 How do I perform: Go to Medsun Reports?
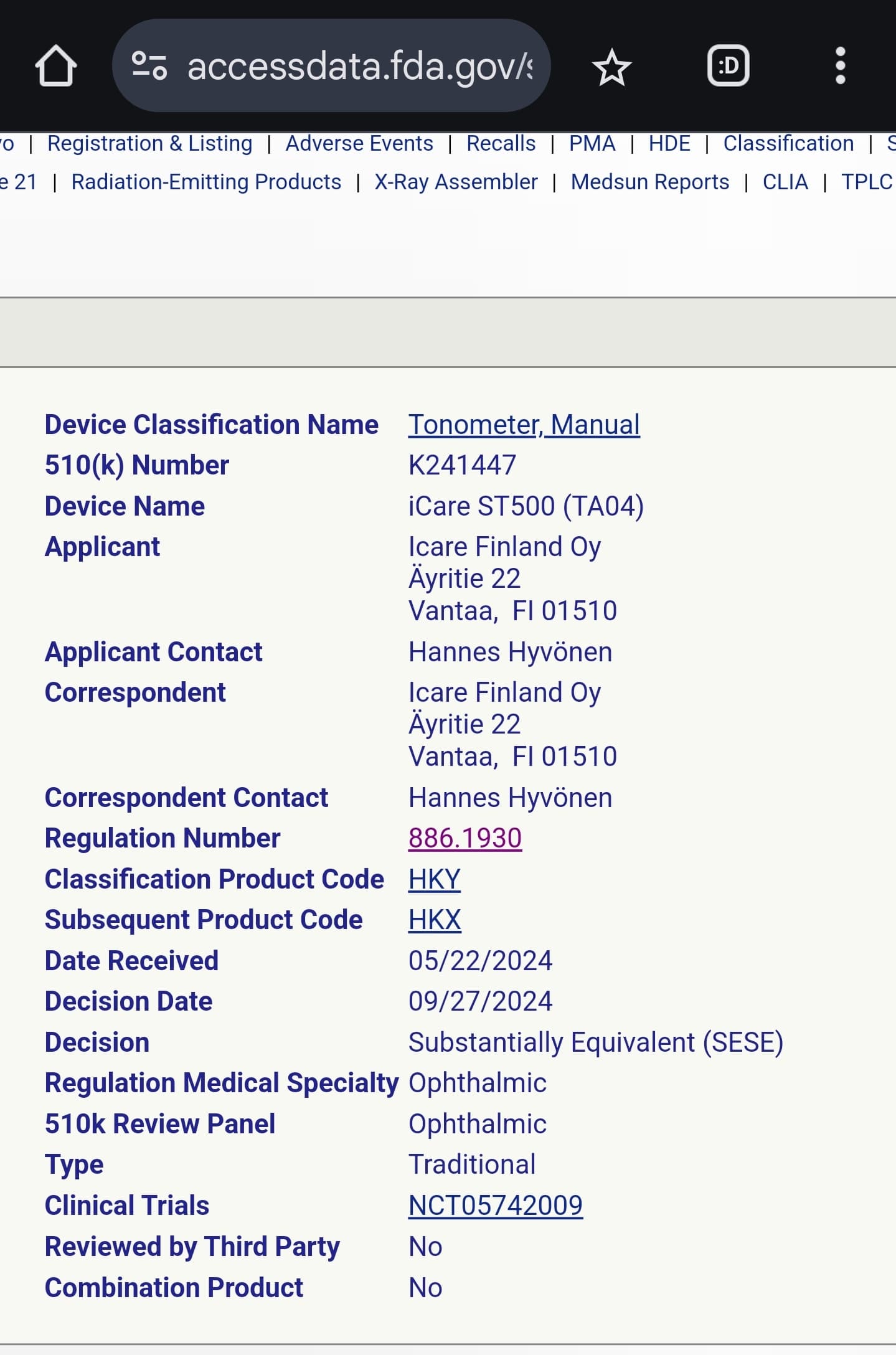click(x=650, y=182)
